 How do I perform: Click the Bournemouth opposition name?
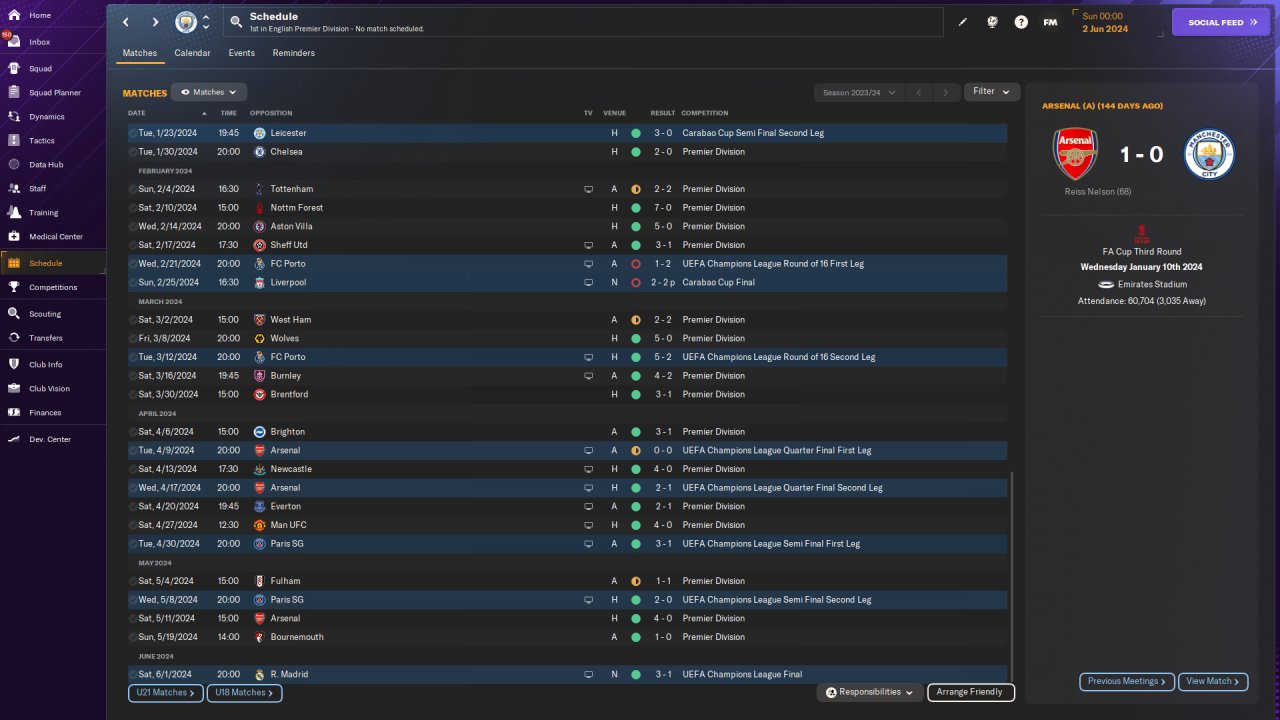297,637
